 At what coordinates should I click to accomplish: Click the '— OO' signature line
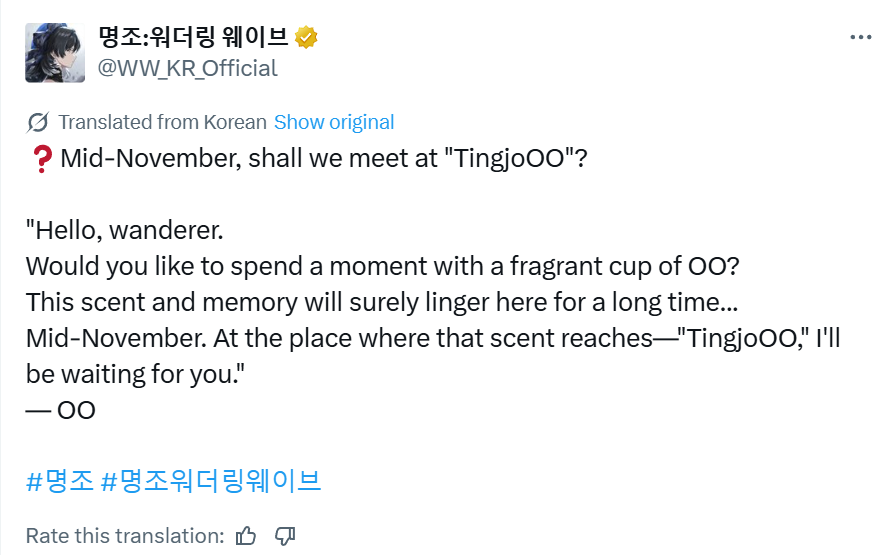(x=61, y=410)
